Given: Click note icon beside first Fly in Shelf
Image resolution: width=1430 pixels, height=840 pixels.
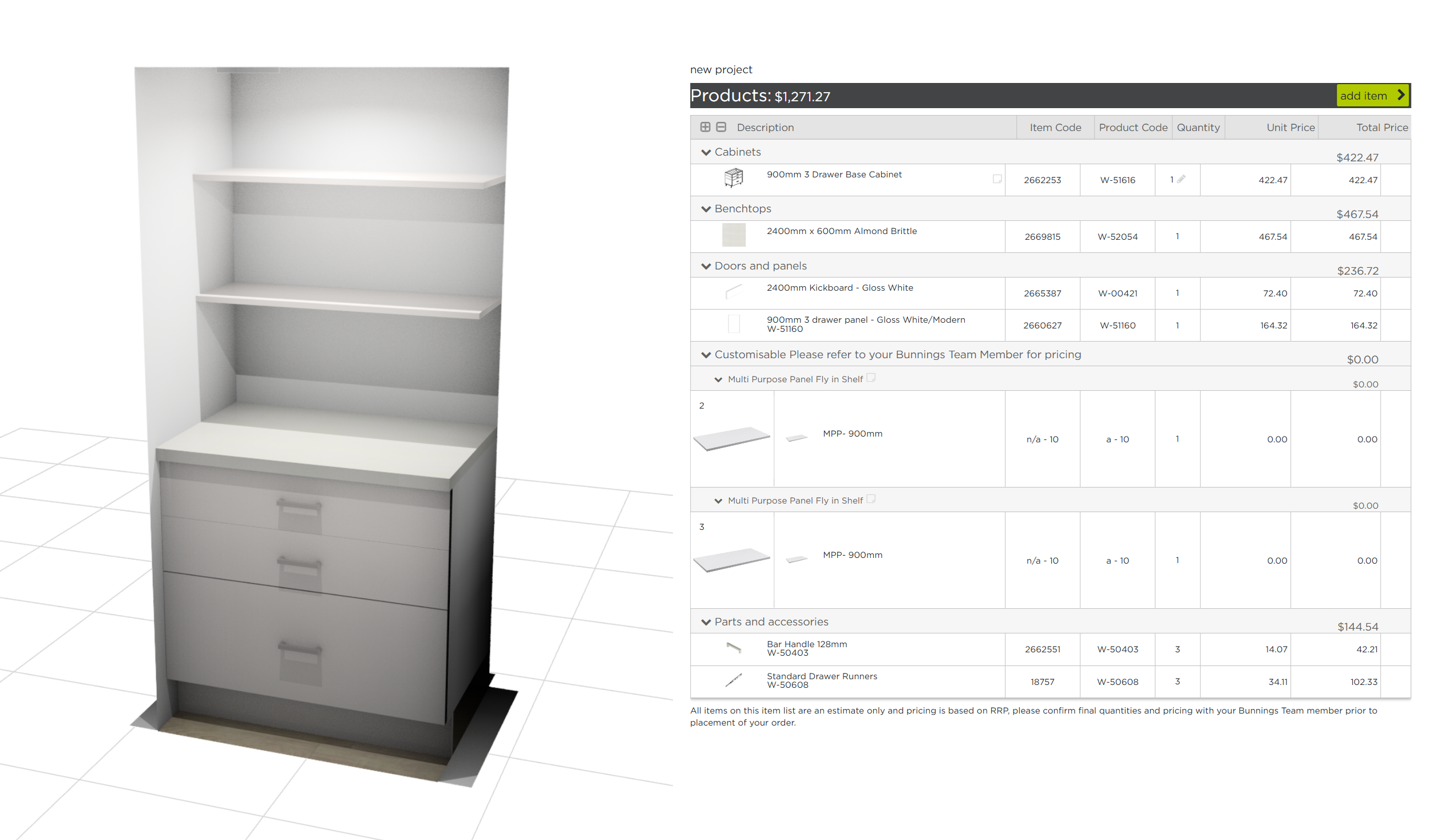Looking at the screenshot, I should tap(871, 378).
